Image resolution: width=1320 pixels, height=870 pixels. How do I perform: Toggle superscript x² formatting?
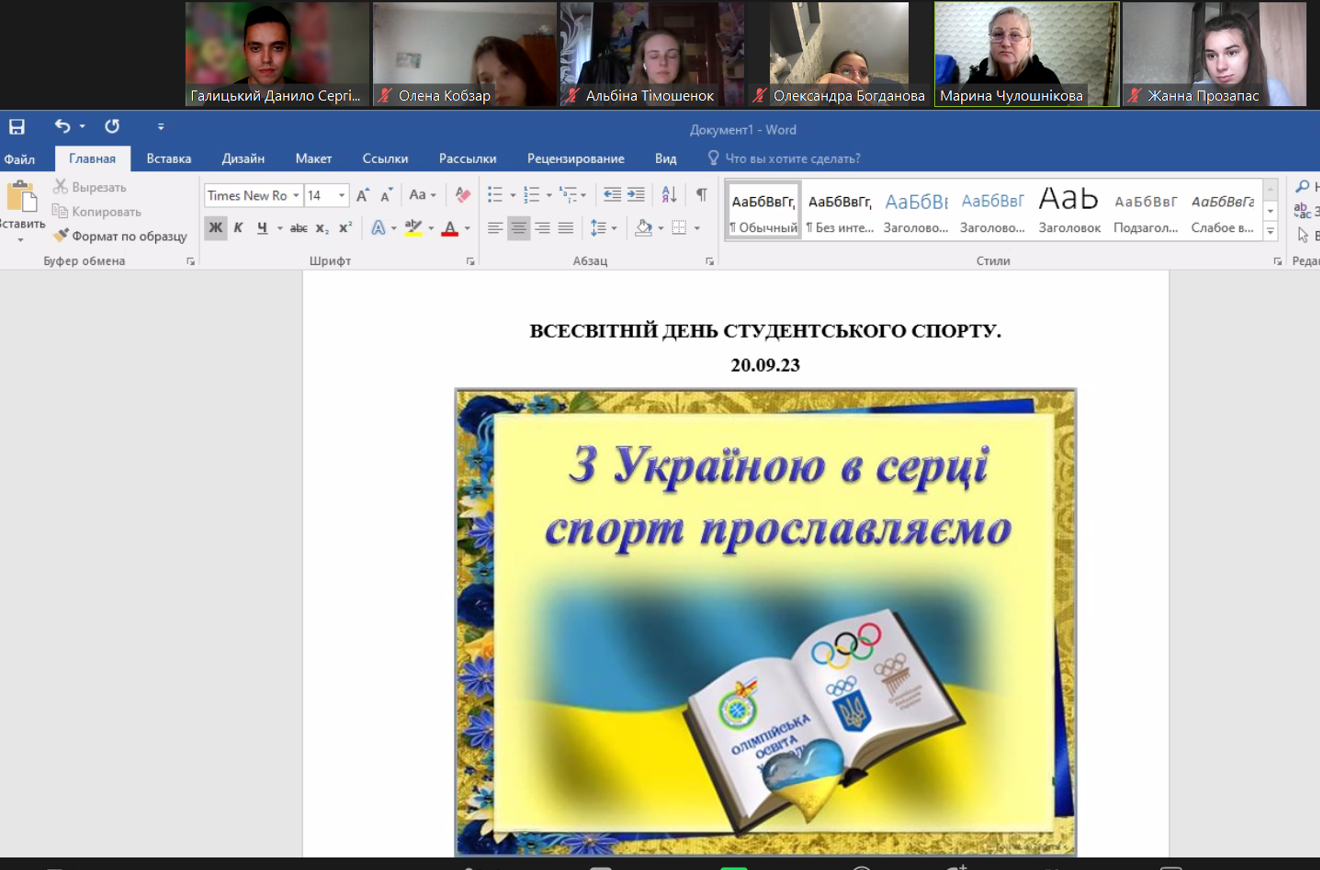[x=345, y=228]
